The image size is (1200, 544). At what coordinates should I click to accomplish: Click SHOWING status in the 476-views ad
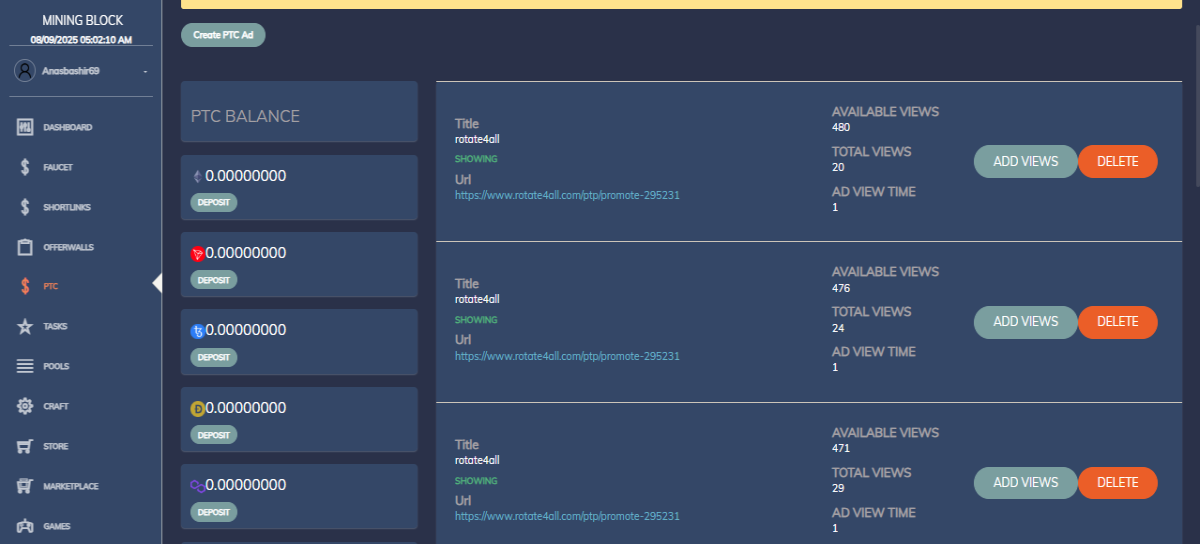coord(476,320)
